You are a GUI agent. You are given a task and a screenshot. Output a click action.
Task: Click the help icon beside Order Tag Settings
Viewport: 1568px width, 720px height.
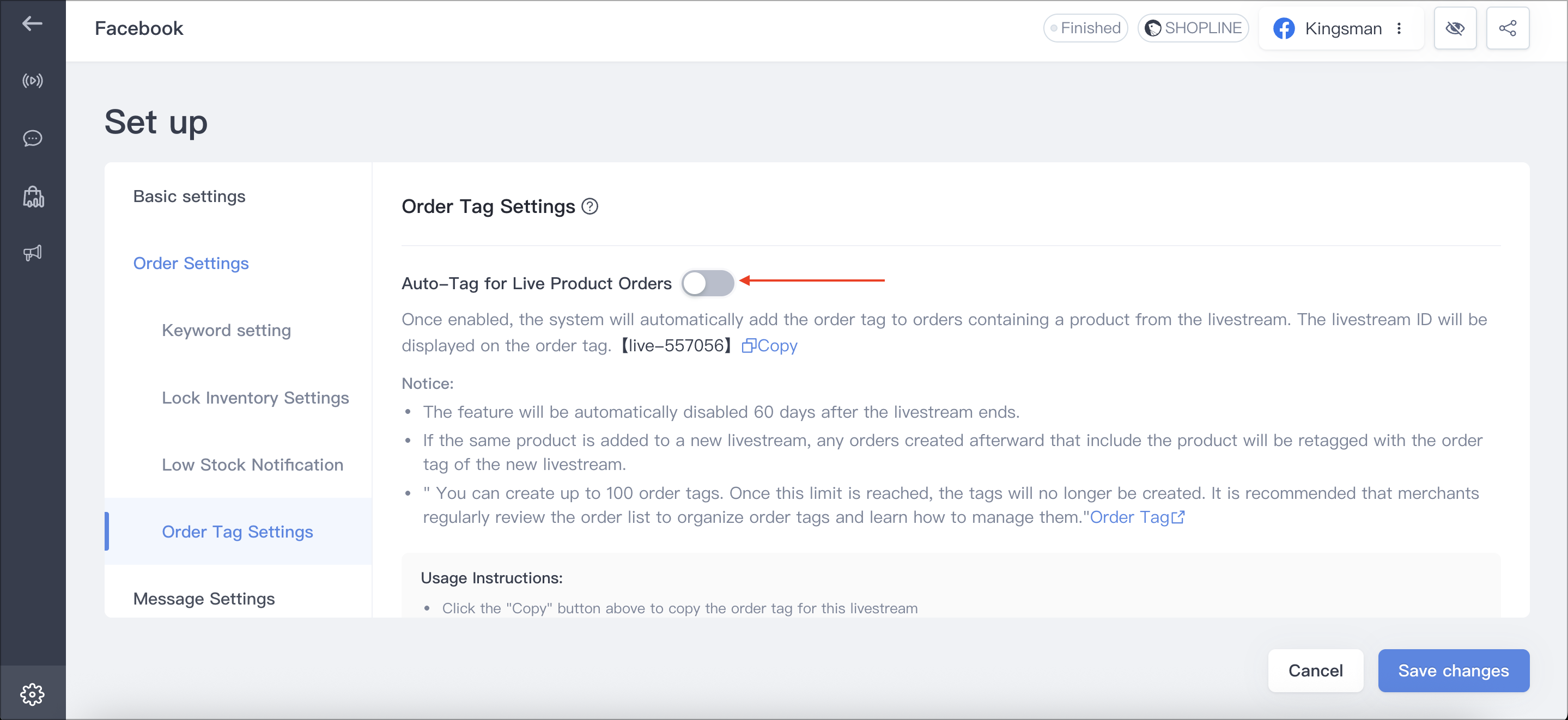[x=589, y=207]
